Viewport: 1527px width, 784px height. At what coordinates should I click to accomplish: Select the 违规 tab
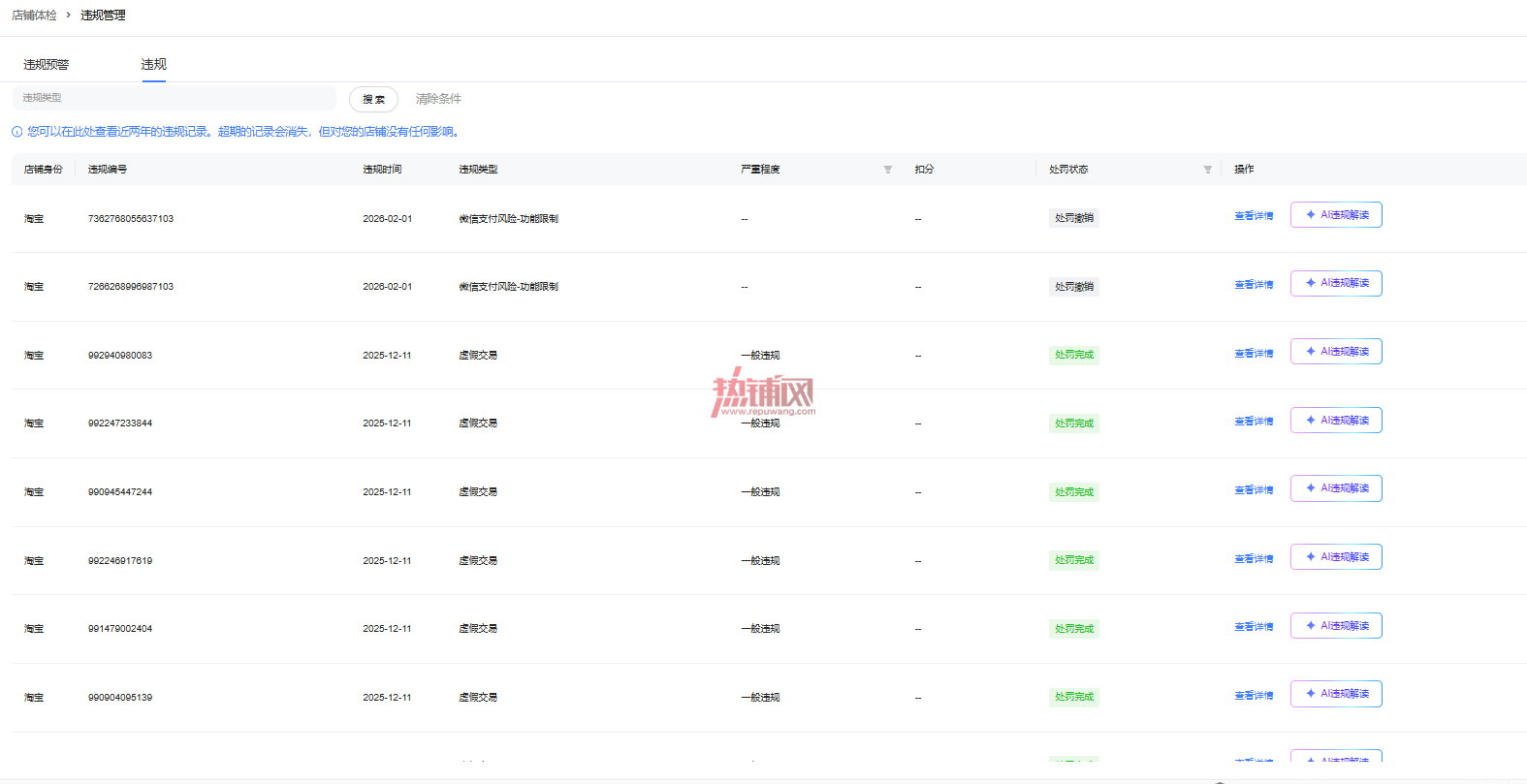pos(153,64)
